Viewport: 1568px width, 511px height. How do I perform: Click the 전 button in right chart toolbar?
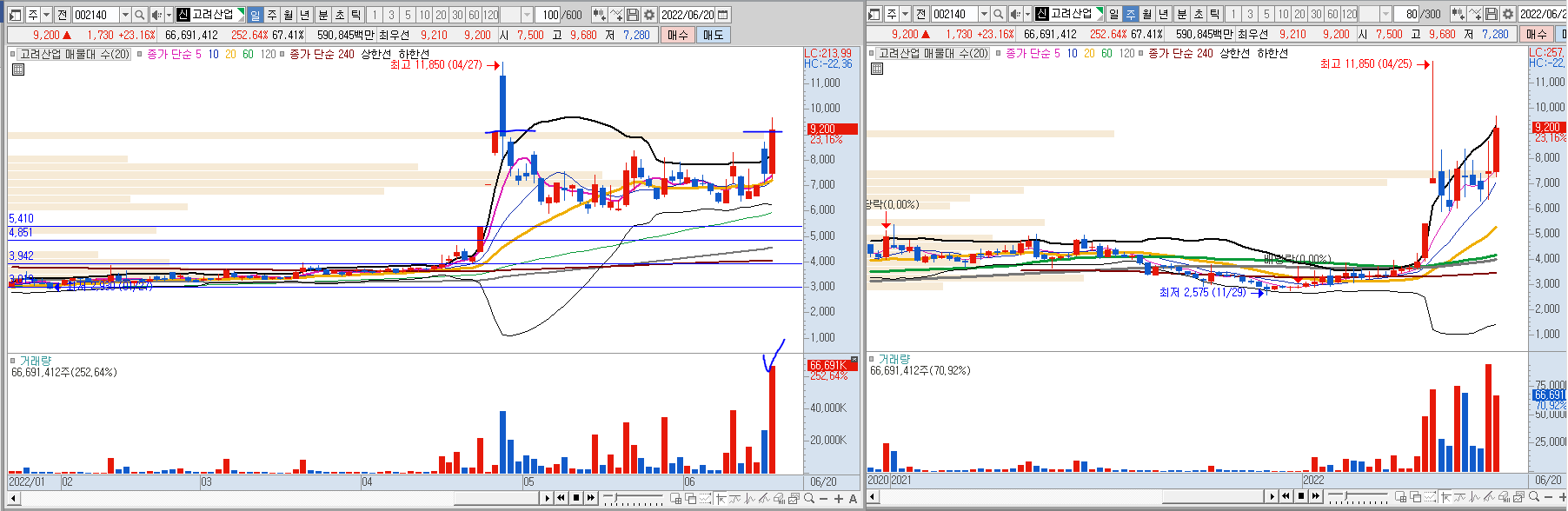(x=920, y=15)
